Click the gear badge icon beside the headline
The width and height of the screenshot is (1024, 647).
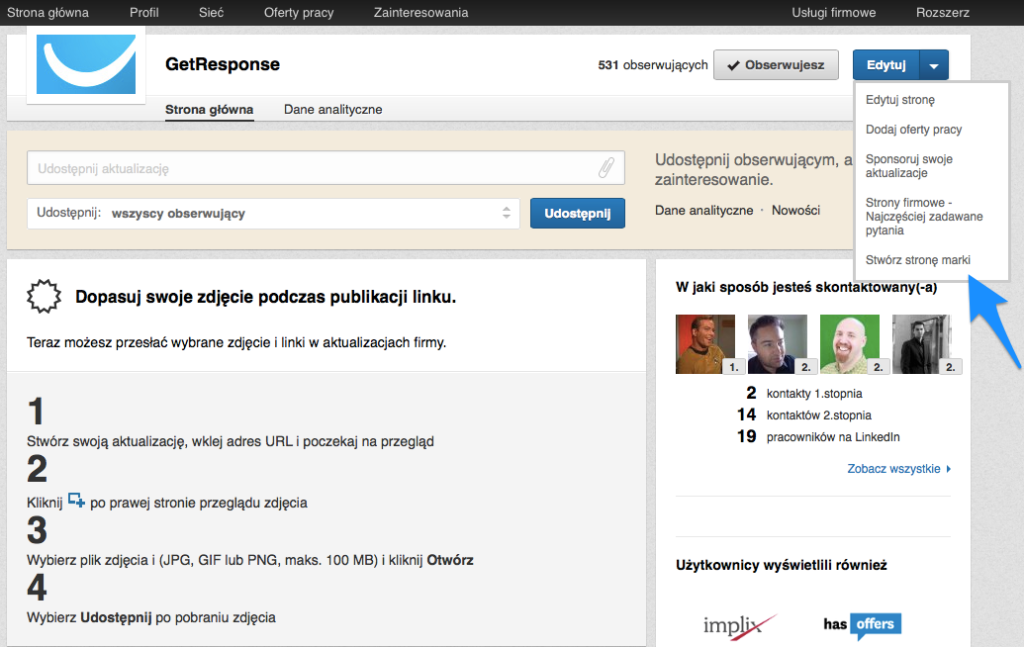(44, 296)
